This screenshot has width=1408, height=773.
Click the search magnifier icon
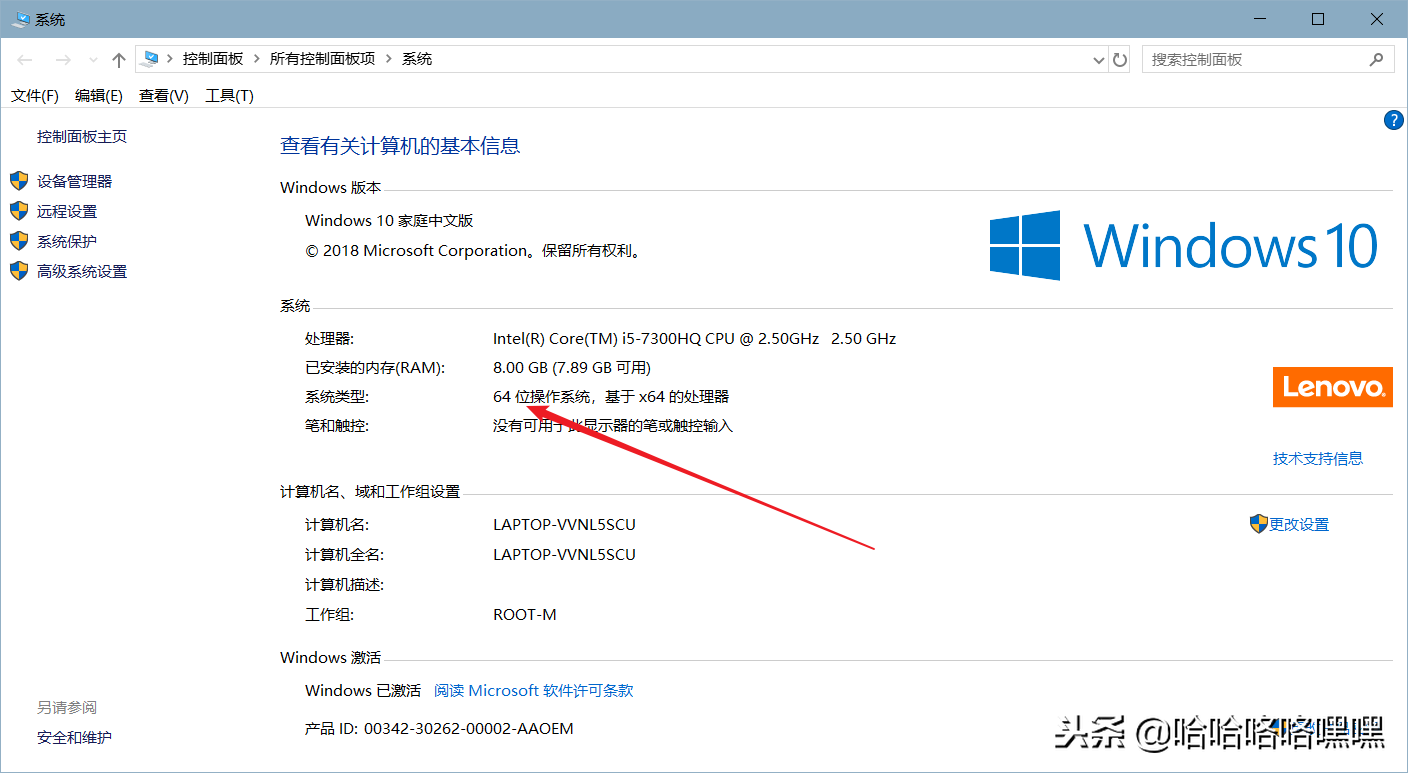coord(1376,59)
